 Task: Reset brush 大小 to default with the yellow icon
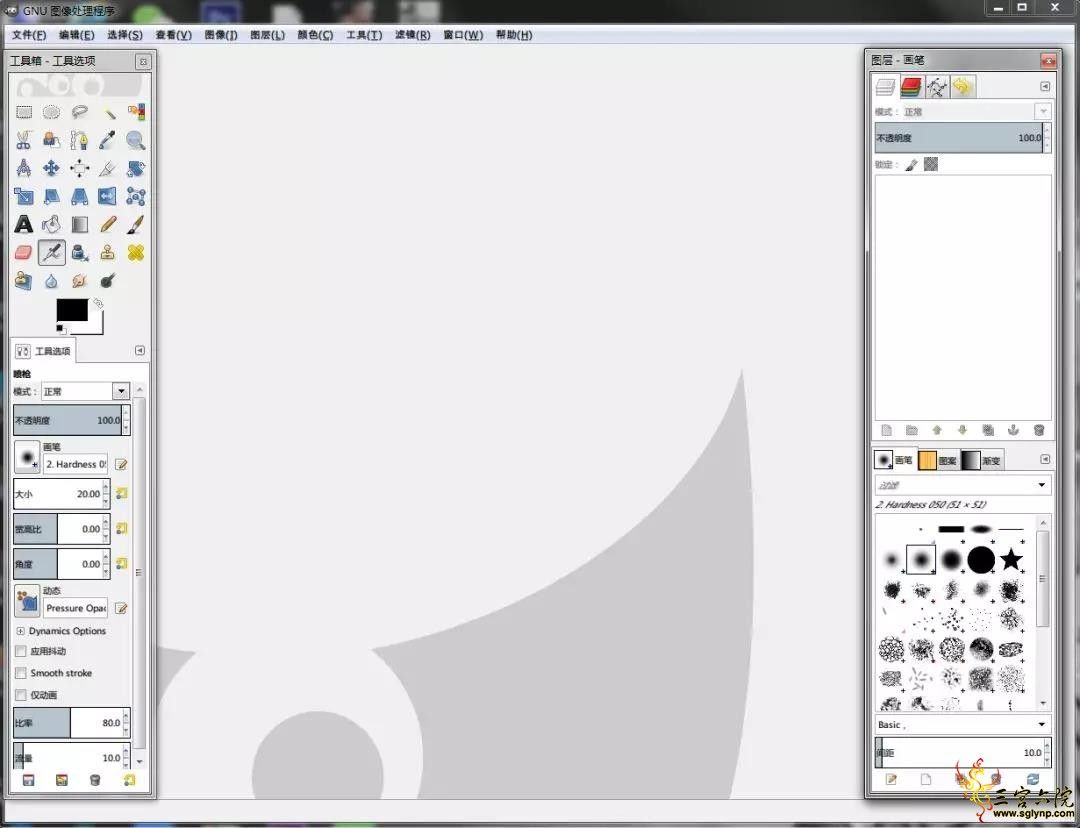[x=122, y=493]
